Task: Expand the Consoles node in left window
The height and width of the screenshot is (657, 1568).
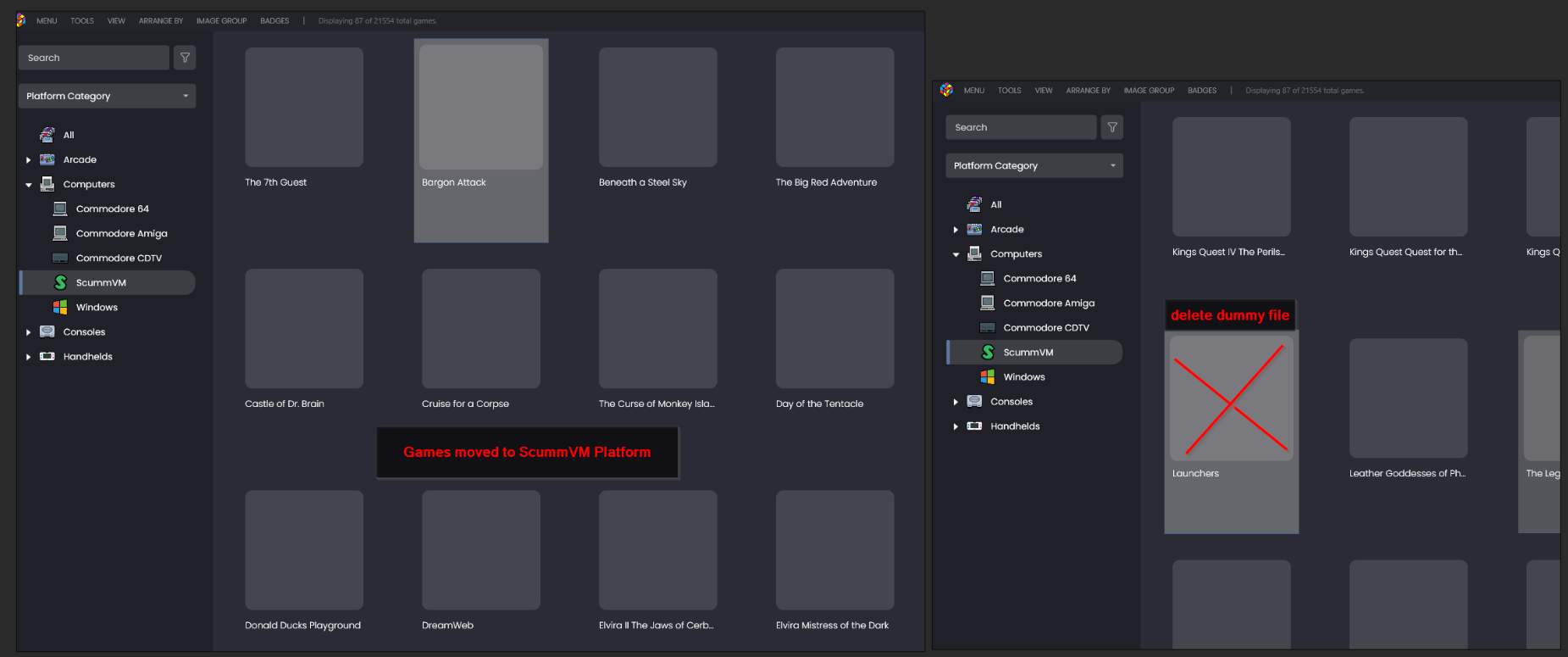Action: click(28, 332)
